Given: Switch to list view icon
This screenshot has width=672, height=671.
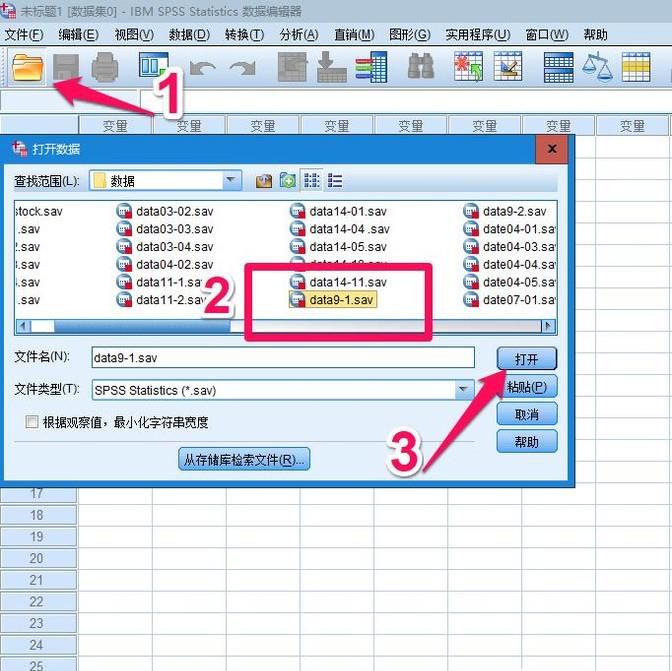Looking at the screenshot, I should click(x=312, y=180).
